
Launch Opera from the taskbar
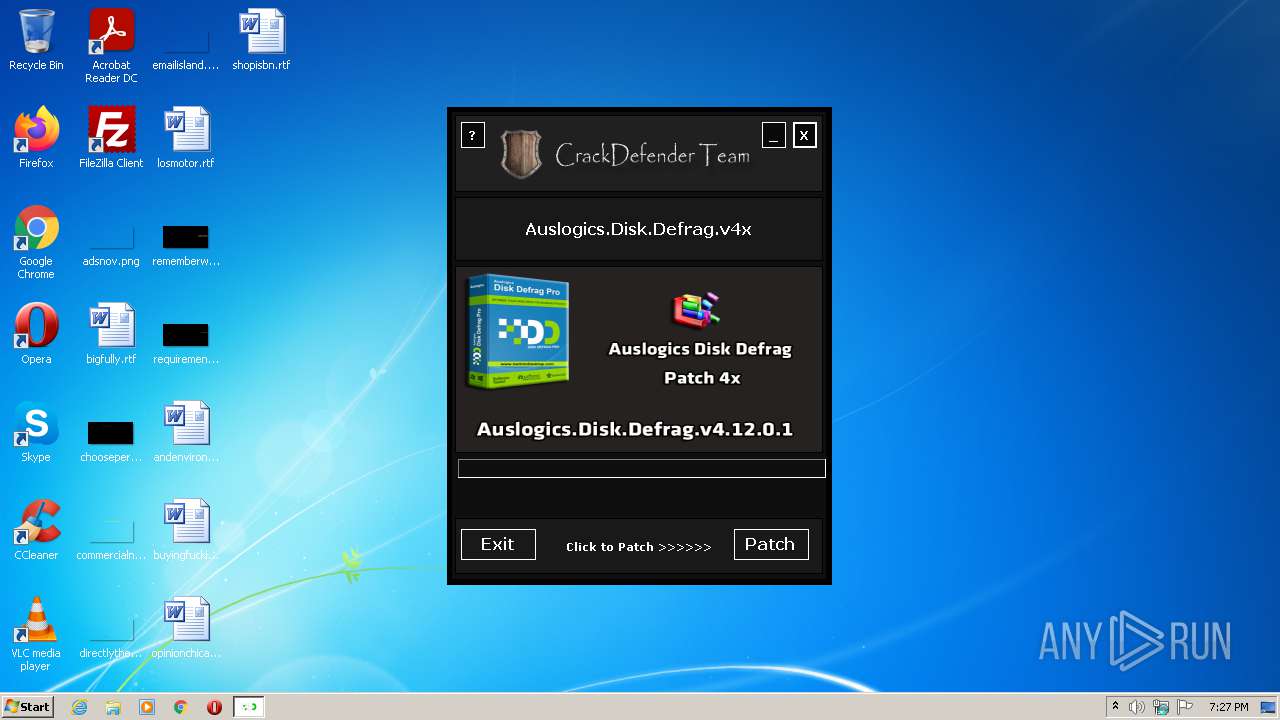[x=214, y=707]
